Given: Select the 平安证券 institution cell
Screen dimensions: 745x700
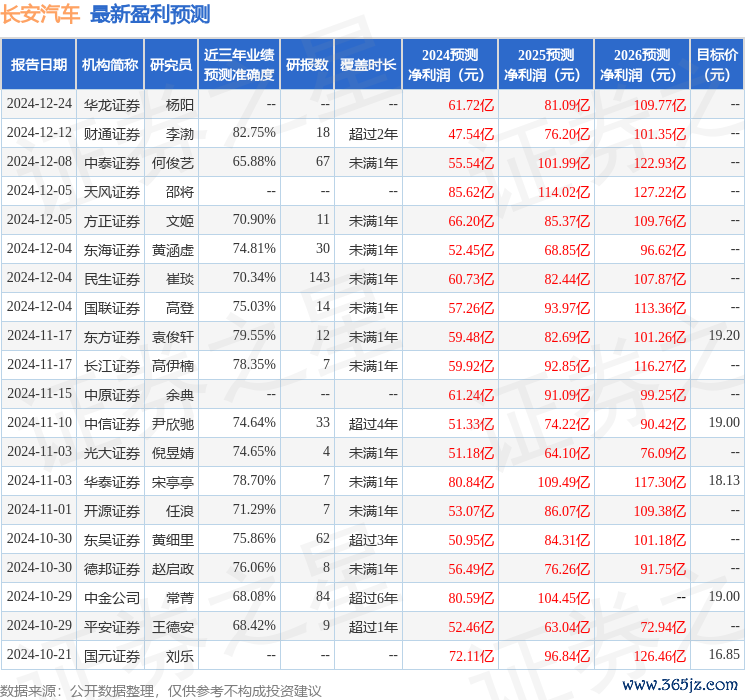Looking at the screenshot, I should coord(112,627).
